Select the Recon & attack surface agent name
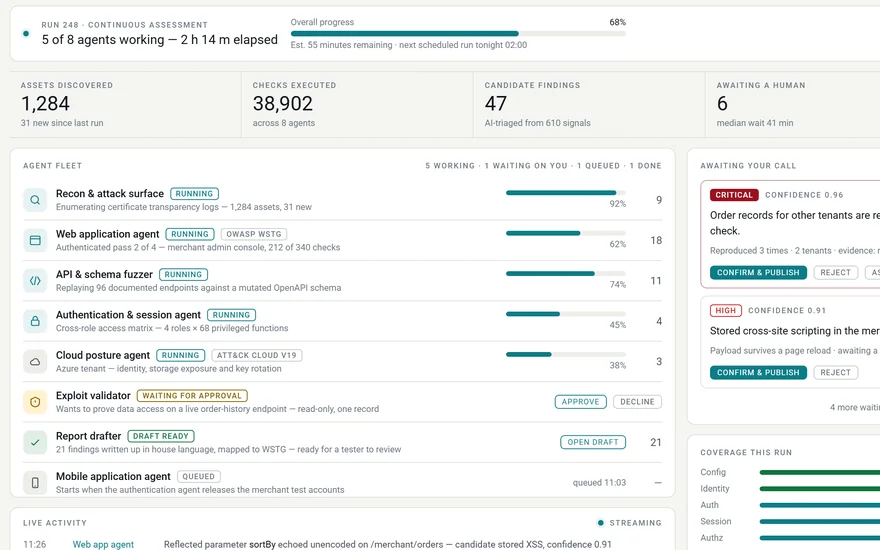880x550 pixels. pos(109,194)
